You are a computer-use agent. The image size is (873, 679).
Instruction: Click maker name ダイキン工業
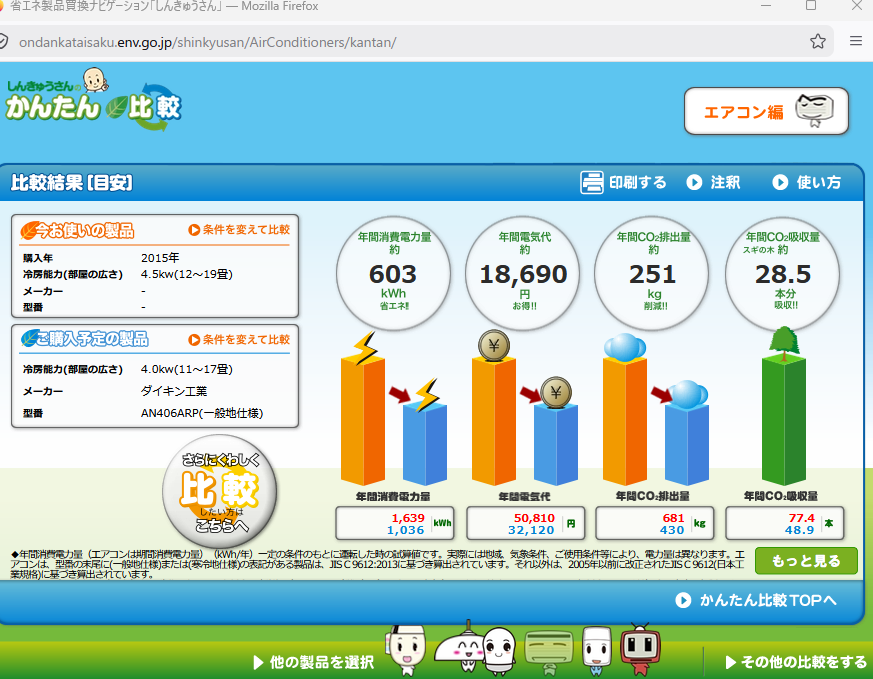(x=174, y=391)
